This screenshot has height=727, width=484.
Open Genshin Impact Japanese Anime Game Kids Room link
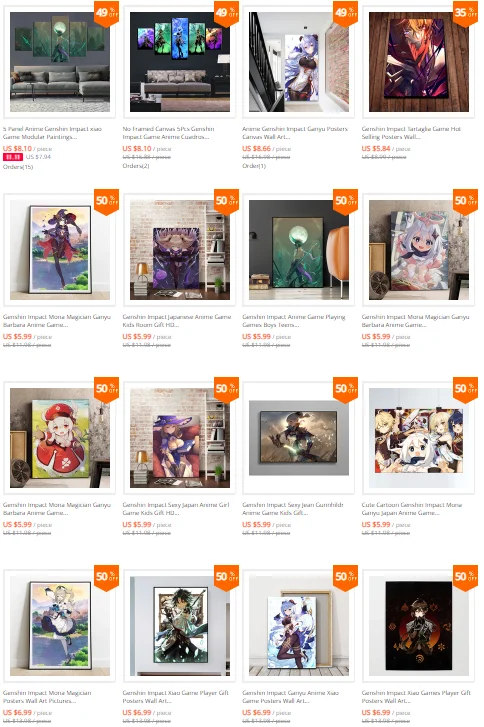177,321
